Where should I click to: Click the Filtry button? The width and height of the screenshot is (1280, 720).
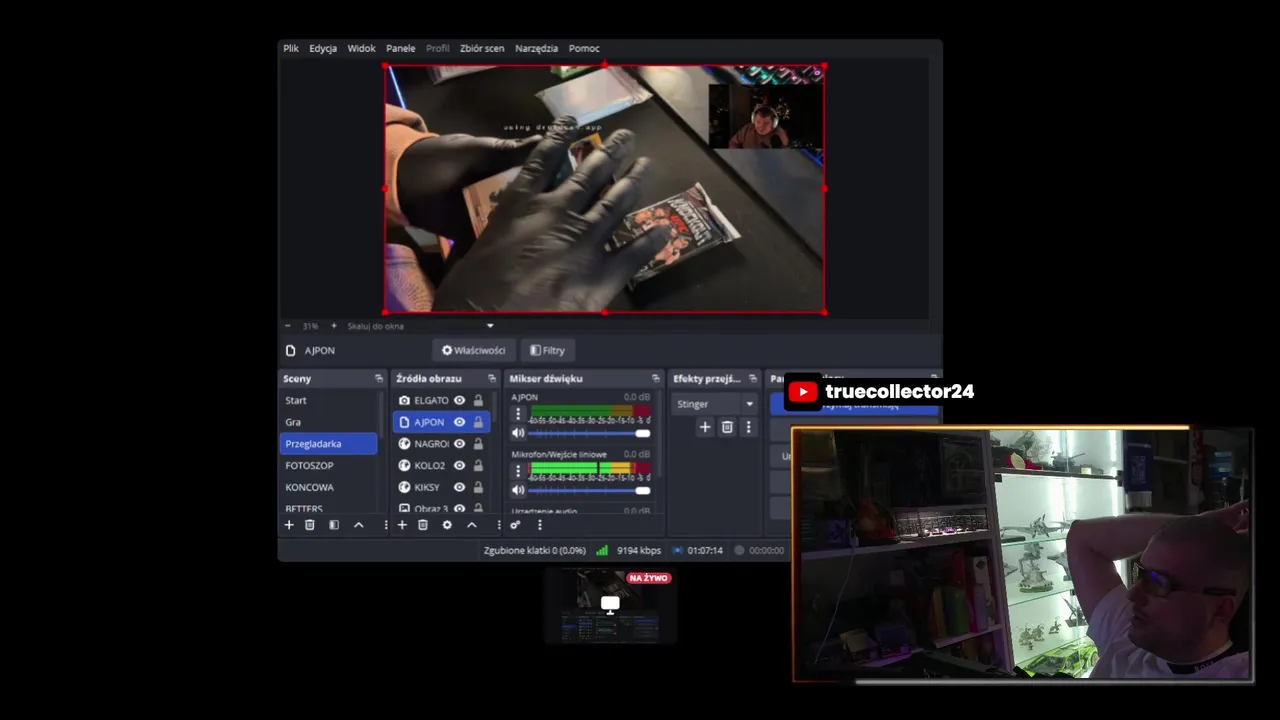(548, 350)
